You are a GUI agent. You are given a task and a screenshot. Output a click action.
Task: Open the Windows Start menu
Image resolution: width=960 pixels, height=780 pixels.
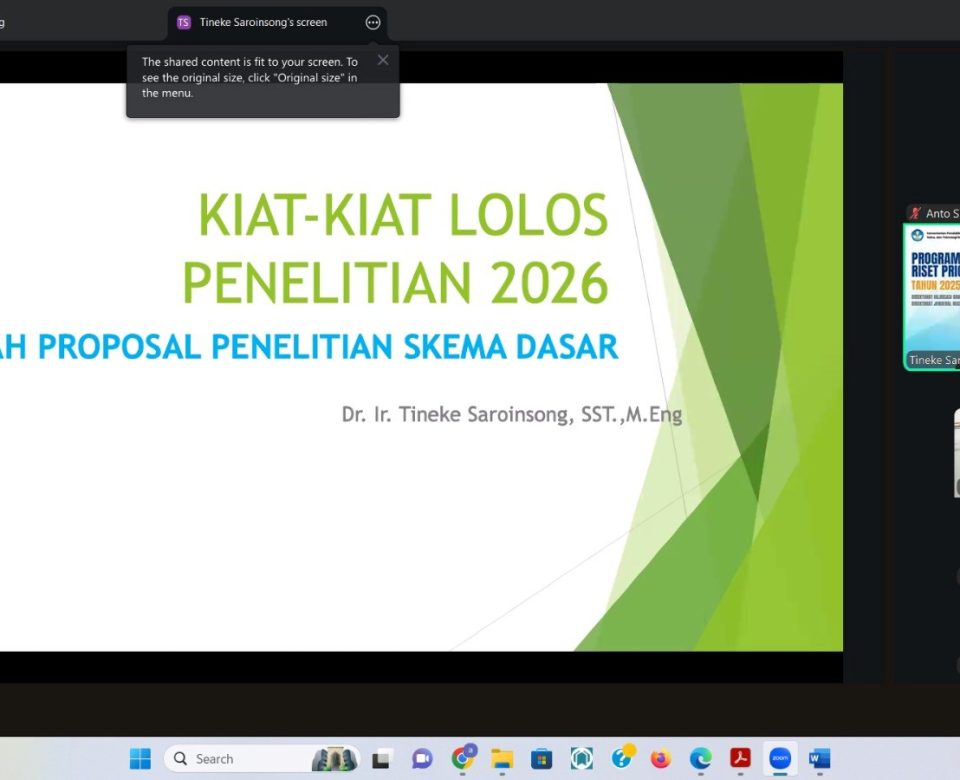(x=140, y=759)
